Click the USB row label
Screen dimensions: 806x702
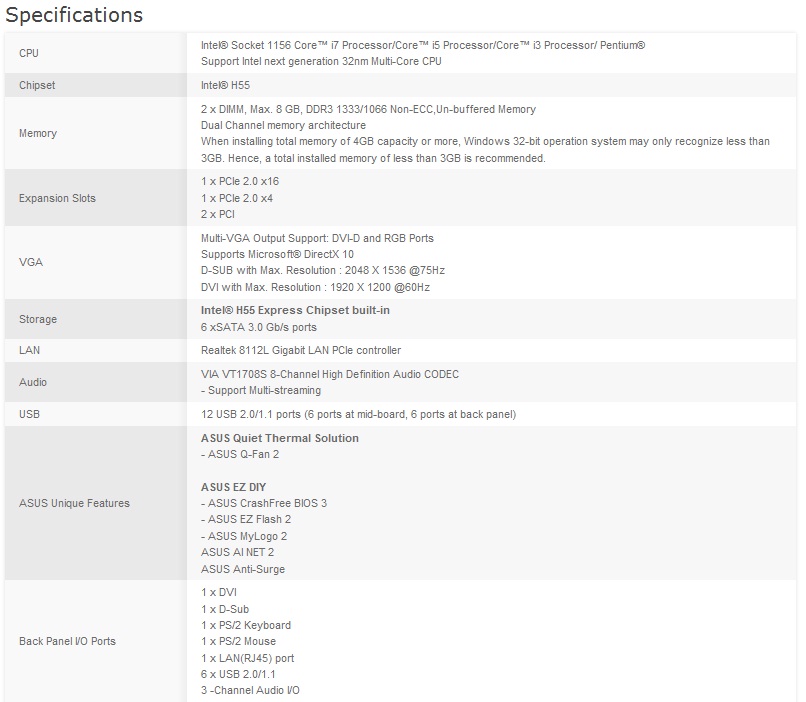[x=29, y=414]
